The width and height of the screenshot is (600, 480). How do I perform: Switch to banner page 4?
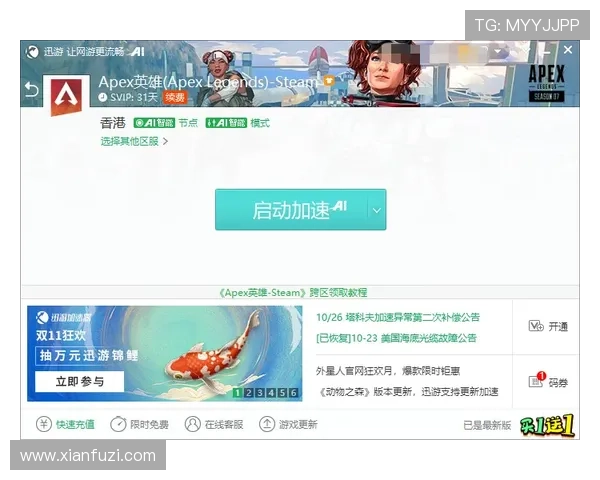coord(271,392)
